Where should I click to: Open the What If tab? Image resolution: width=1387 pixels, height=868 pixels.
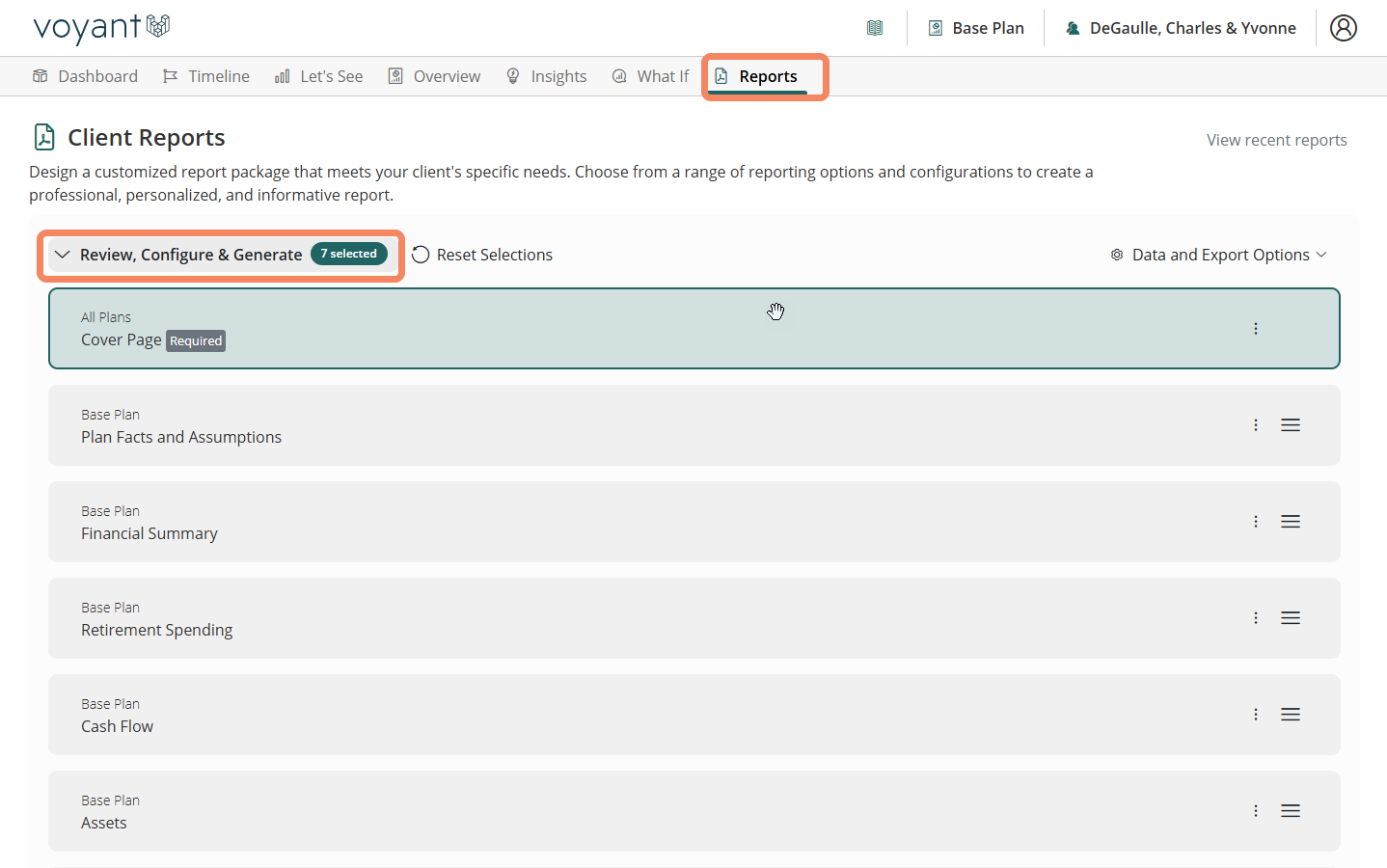coord(651,76)
